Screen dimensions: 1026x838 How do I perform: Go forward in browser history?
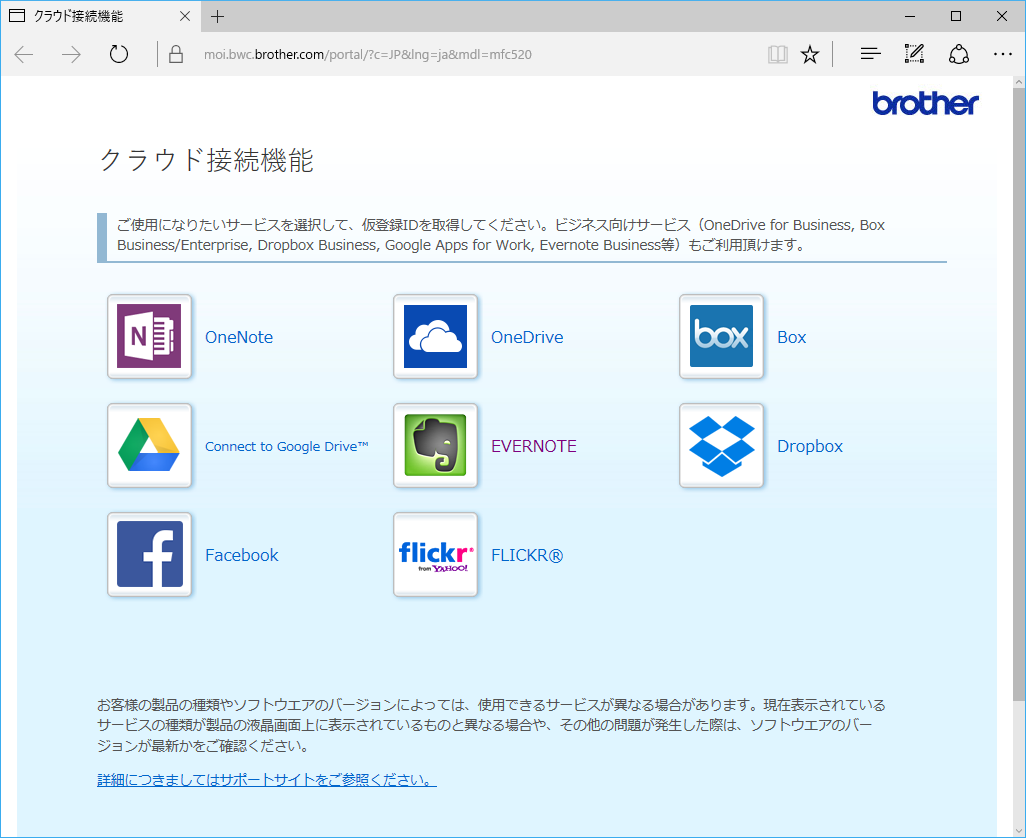point(71,54)
